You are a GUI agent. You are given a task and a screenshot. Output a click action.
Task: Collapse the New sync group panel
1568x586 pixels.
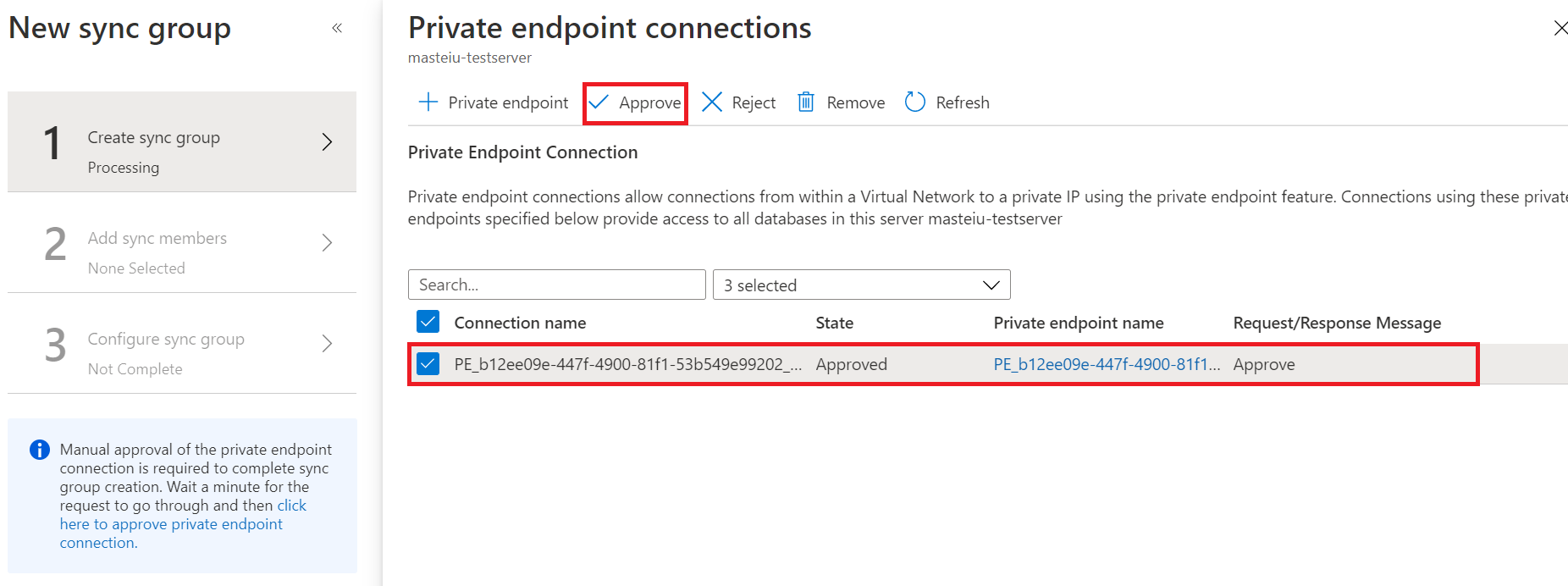[337, 28]
